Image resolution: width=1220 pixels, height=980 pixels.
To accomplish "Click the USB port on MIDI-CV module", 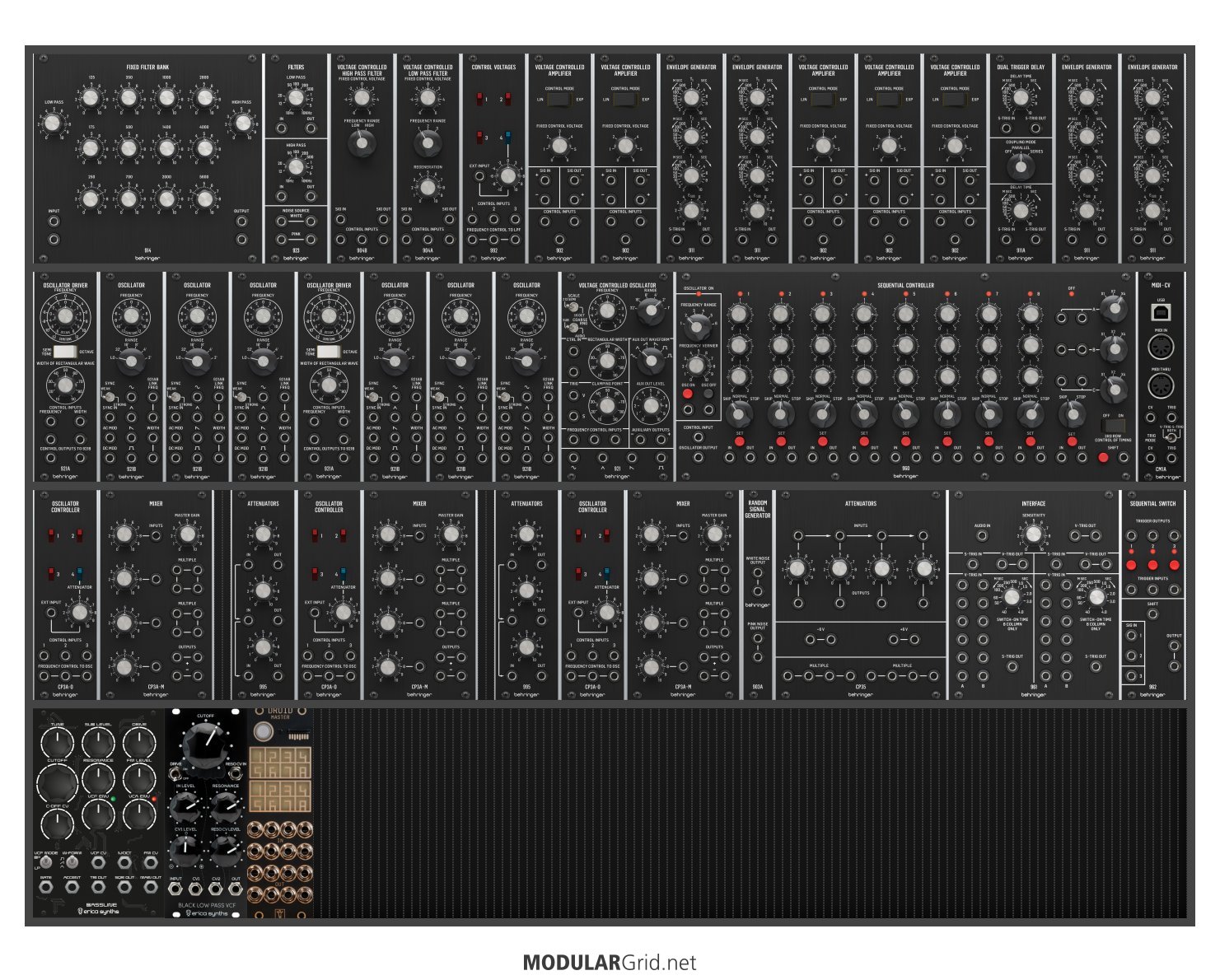I will click(1161, 312).
